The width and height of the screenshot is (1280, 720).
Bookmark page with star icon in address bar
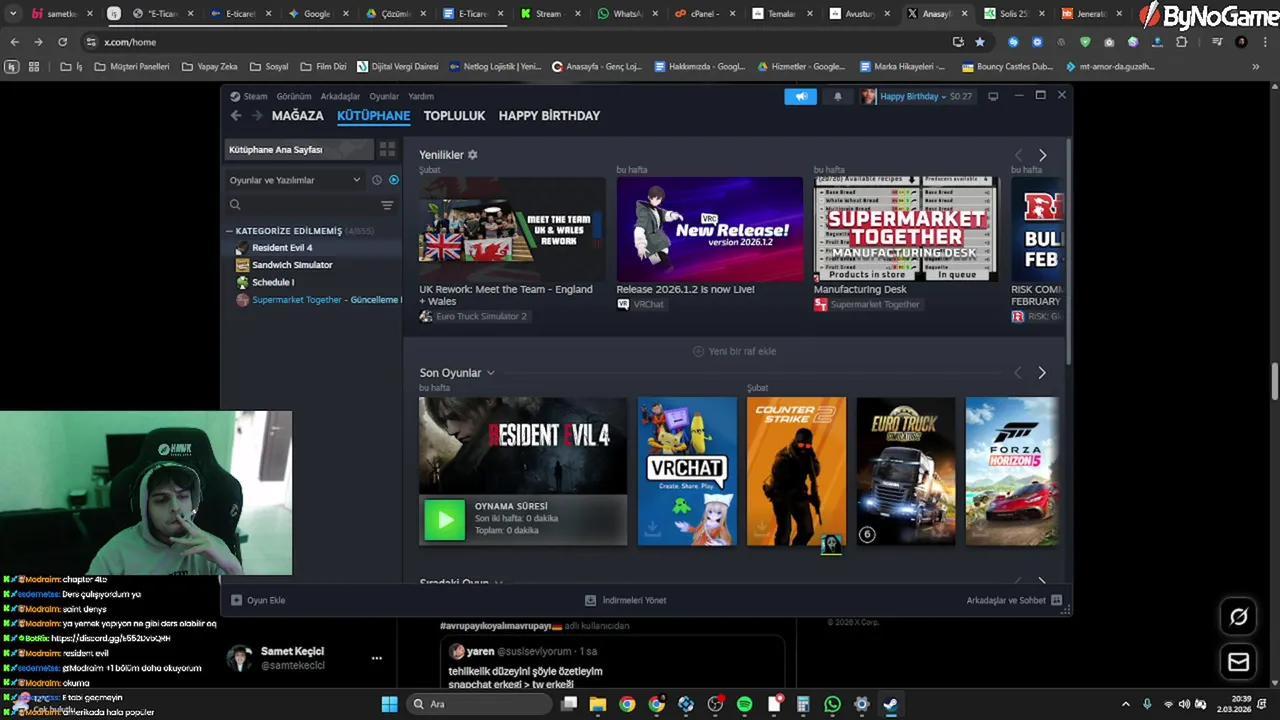[980, 42]
